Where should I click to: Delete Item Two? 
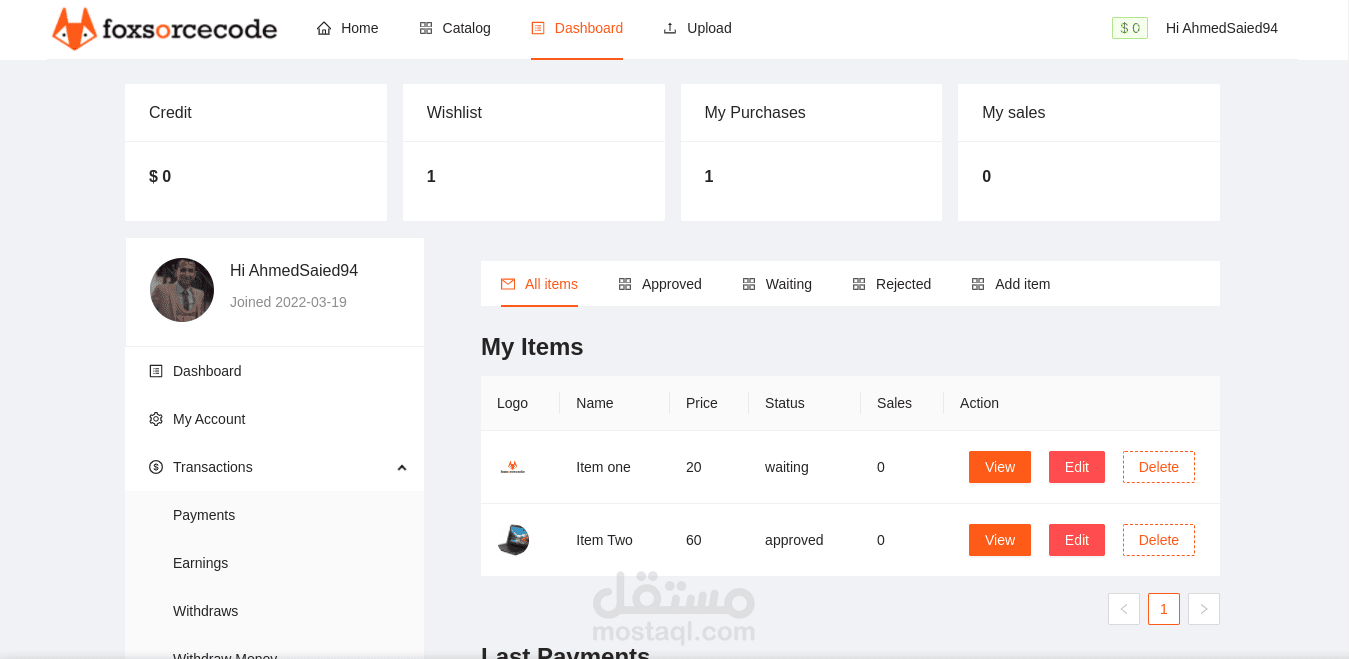(1159, 540)
